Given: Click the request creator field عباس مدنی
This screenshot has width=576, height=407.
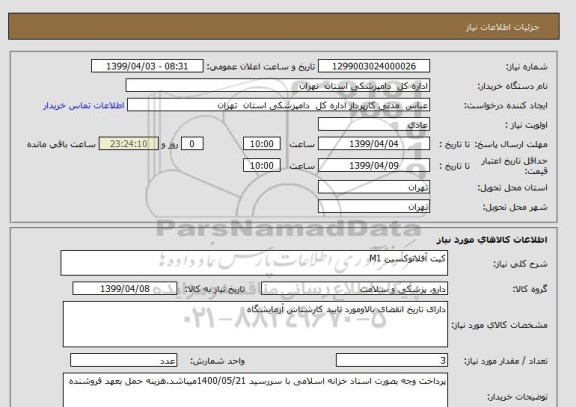Looking at the screenshot, I should pyautogui.click(x=278, y=105).
